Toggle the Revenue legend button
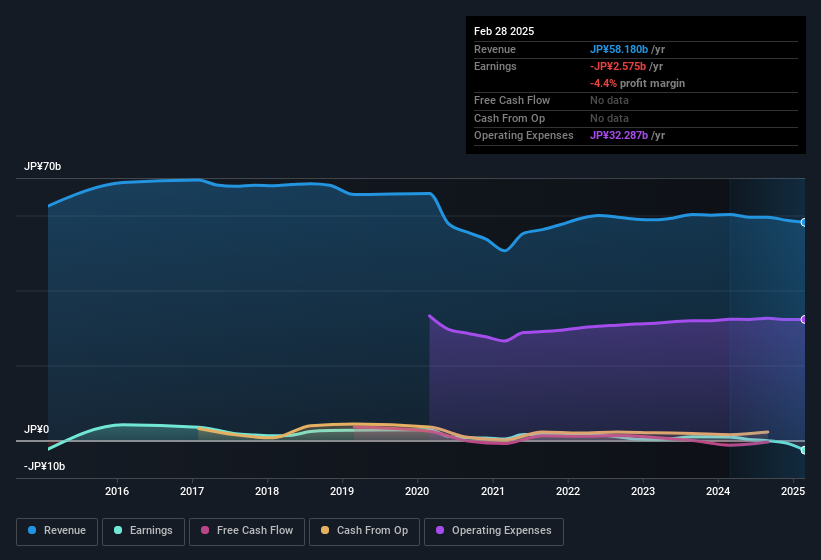 (x=57, y=531)
